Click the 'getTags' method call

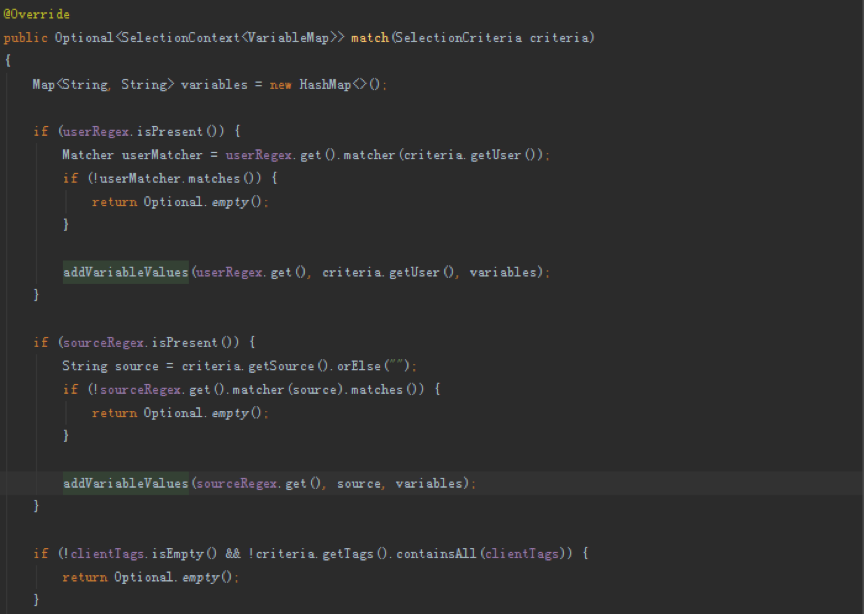point(348,554)
